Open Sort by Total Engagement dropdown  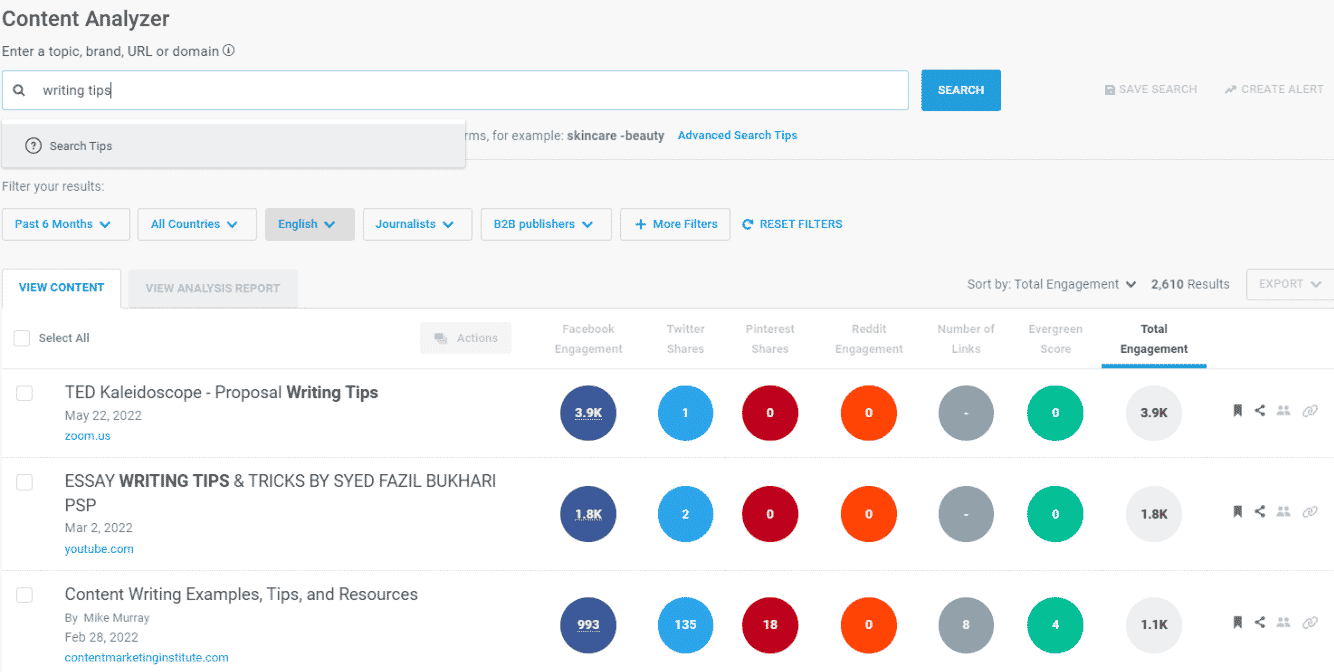(x=1052, y=284)
